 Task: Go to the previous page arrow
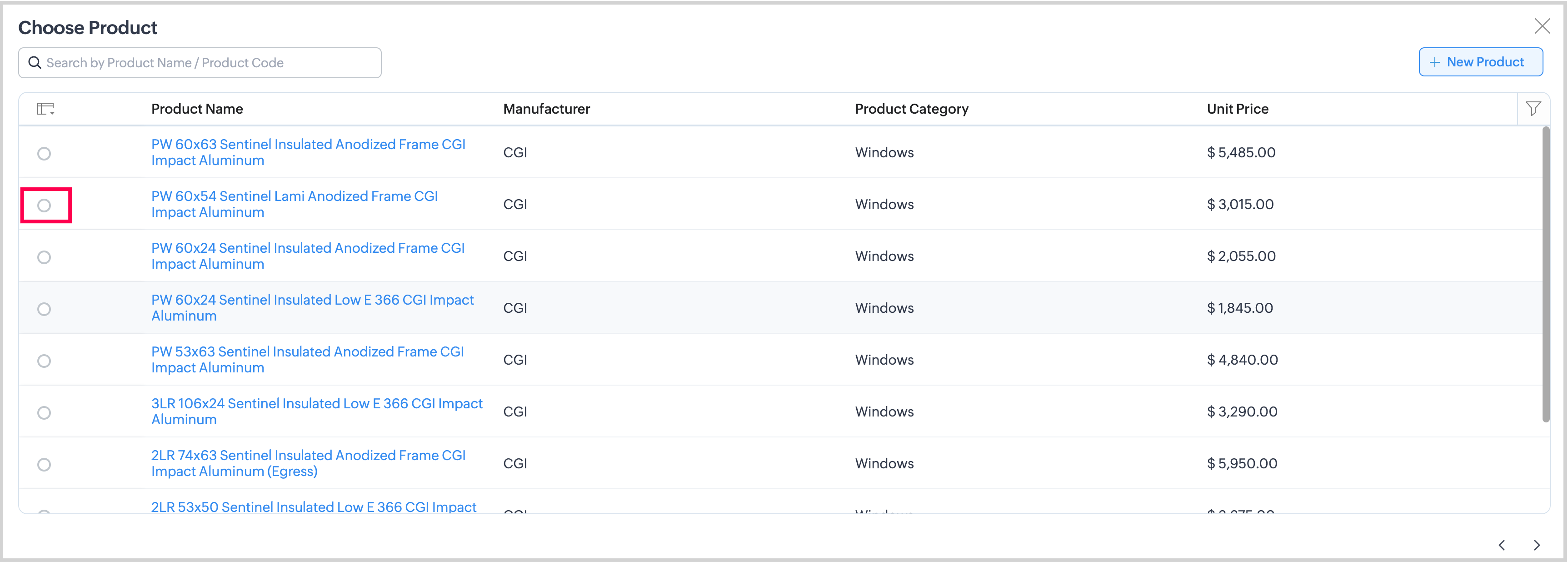point(1502,545)
